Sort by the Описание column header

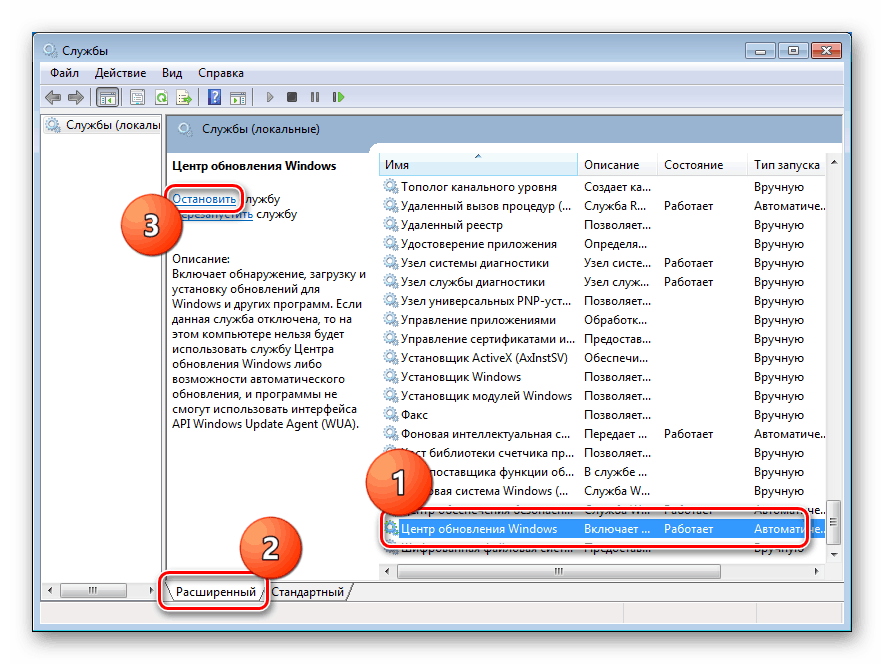click(617, 165)
